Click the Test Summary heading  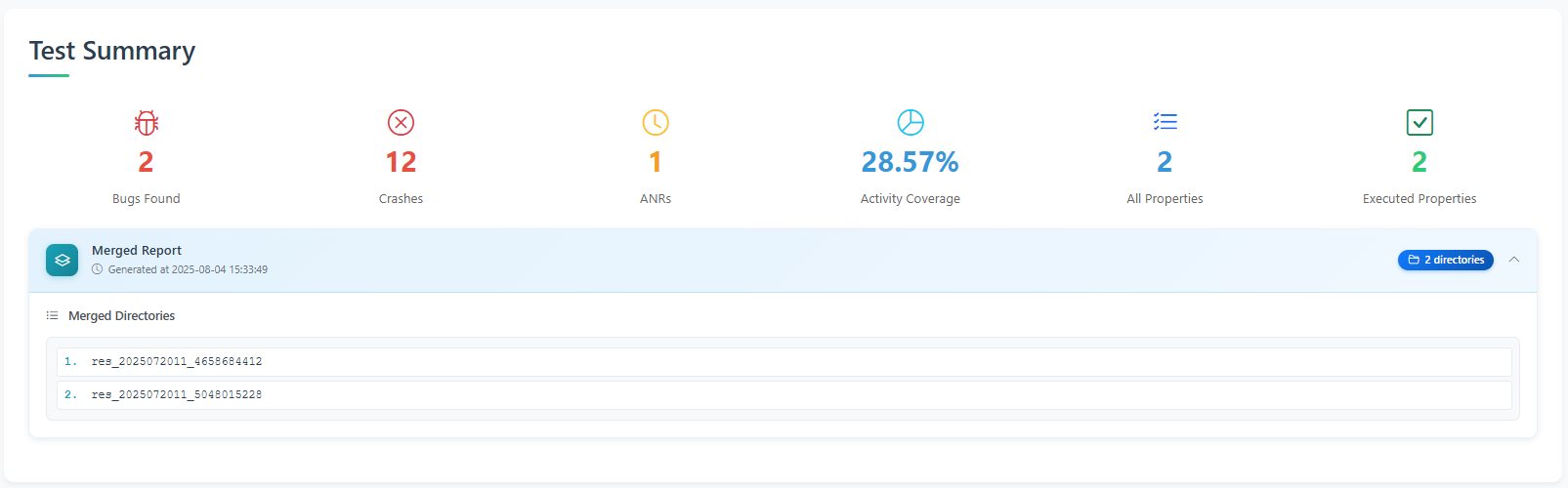pyautogui.click(x=112, y=51)
